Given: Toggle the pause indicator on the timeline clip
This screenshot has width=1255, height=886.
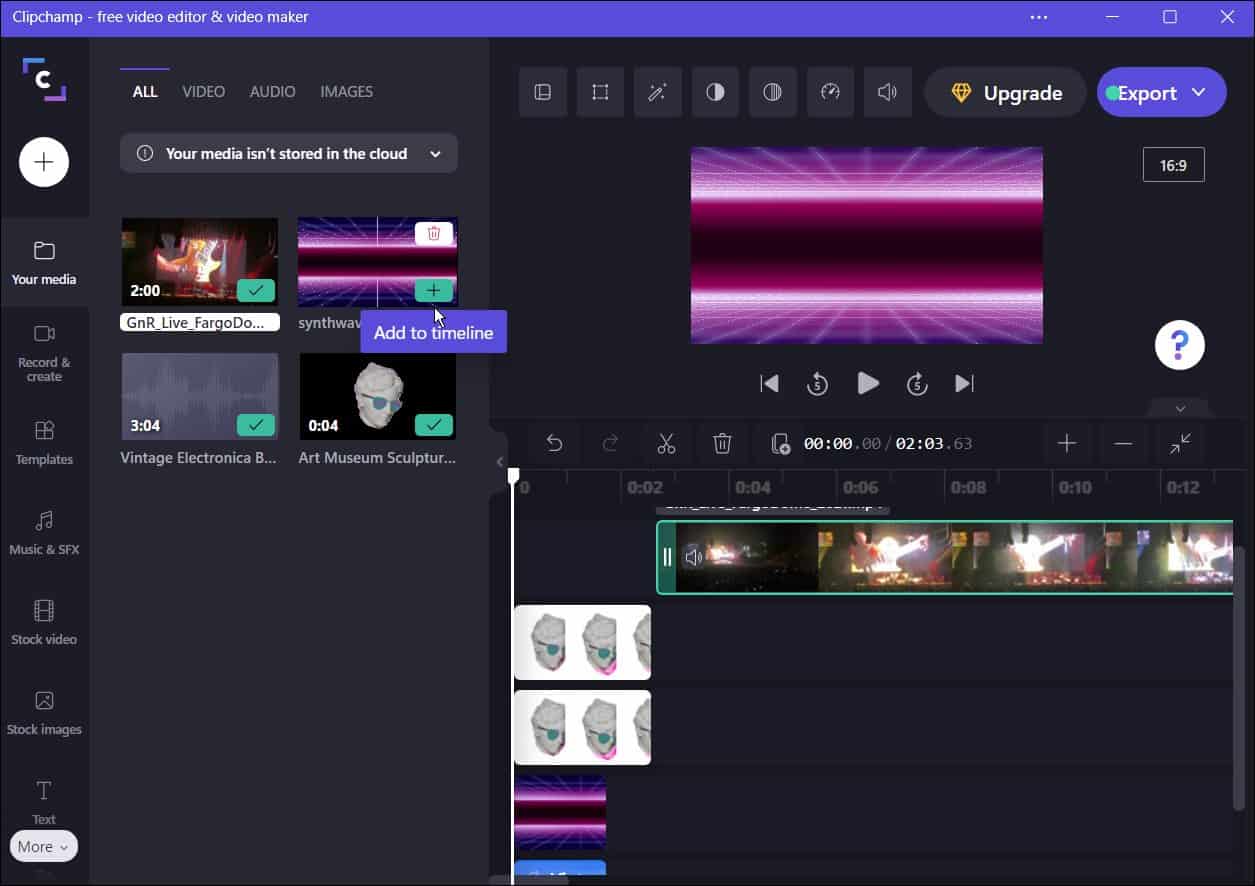Looking at the screenshot, I should (668, 557).
